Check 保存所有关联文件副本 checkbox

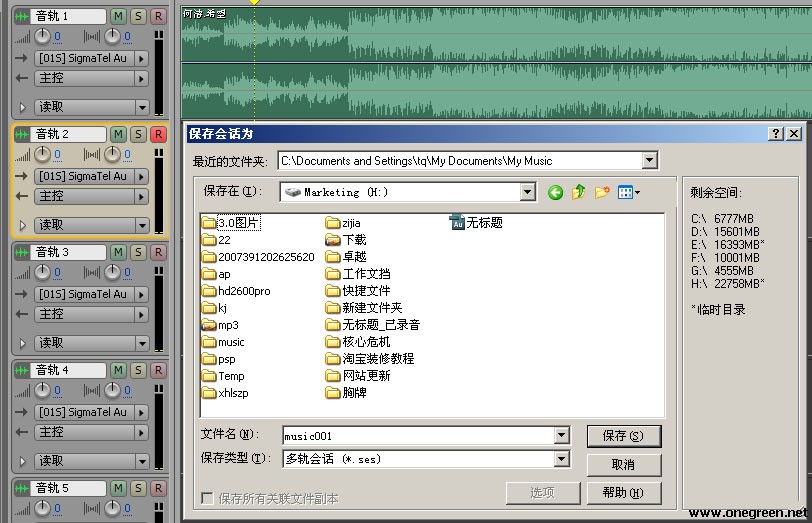point(207,498)
